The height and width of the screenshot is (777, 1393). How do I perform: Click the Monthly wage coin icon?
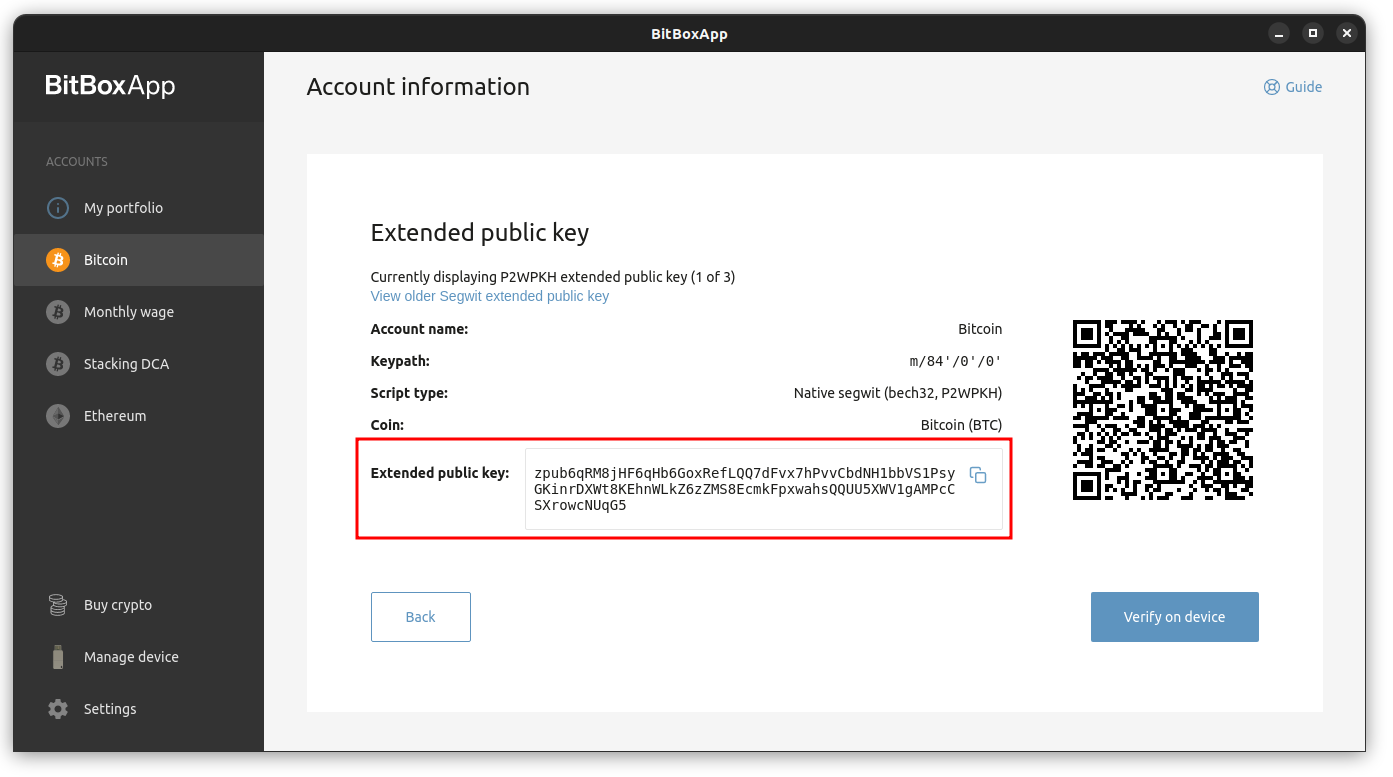(58, 312)
